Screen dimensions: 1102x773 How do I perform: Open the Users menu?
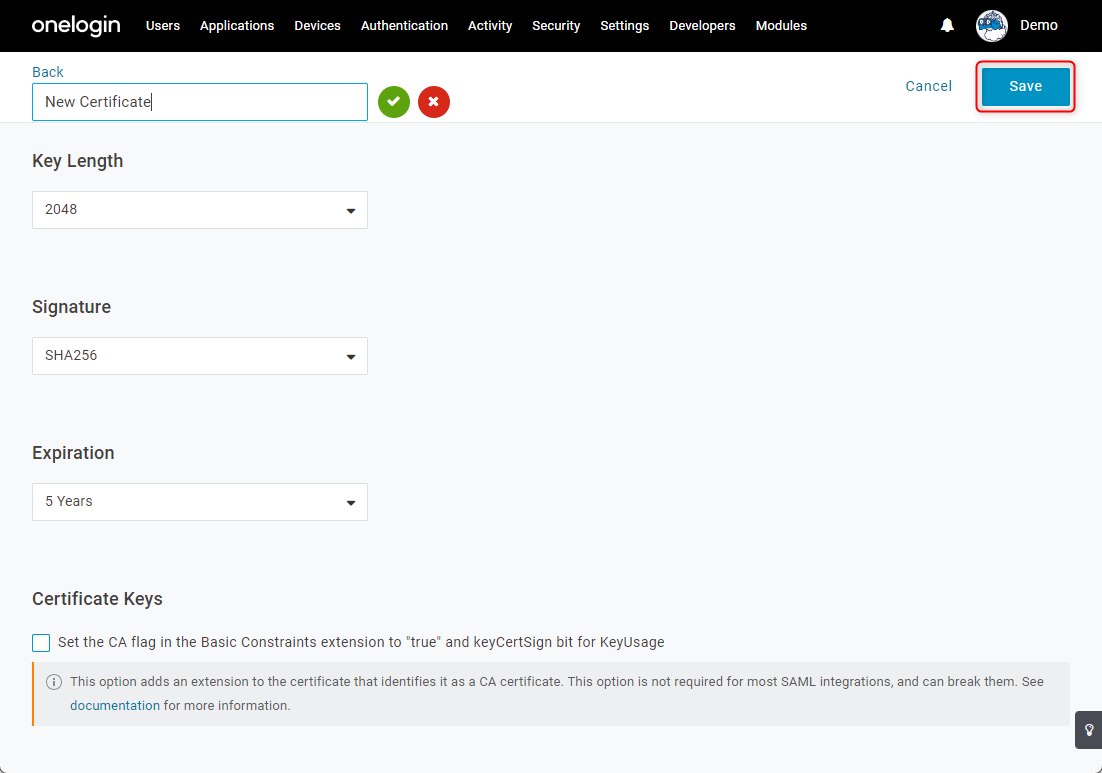tap(163, 25)
